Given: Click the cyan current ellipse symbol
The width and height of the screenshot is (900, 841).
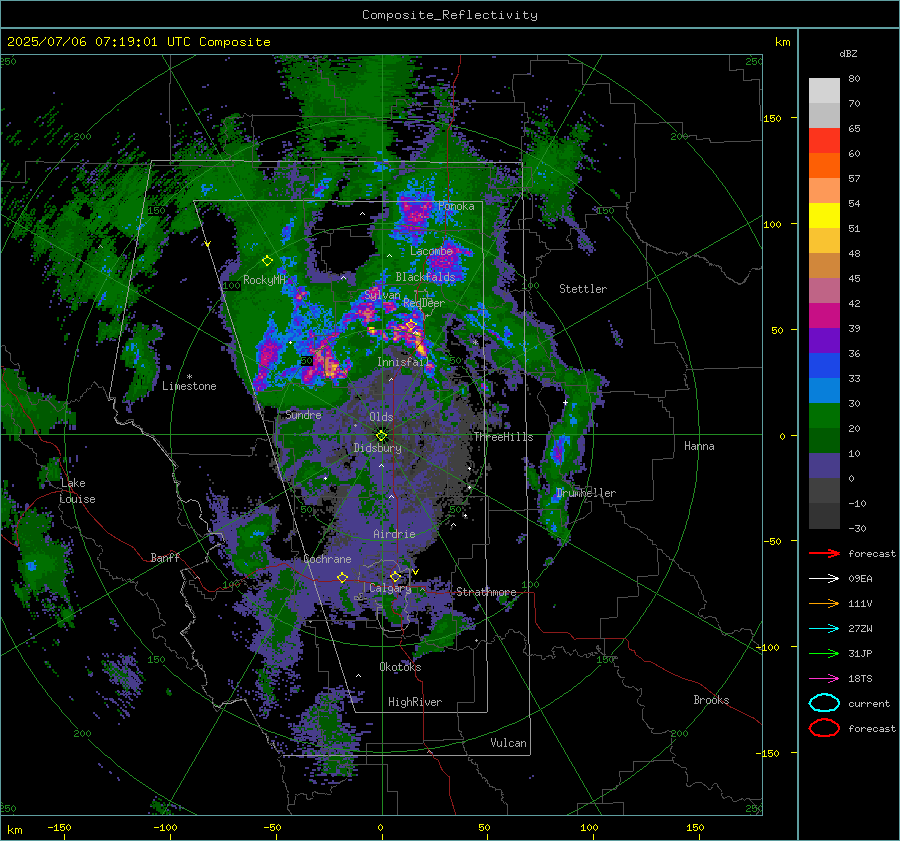Looking at the screenshot, I should (x=824, y=703).
